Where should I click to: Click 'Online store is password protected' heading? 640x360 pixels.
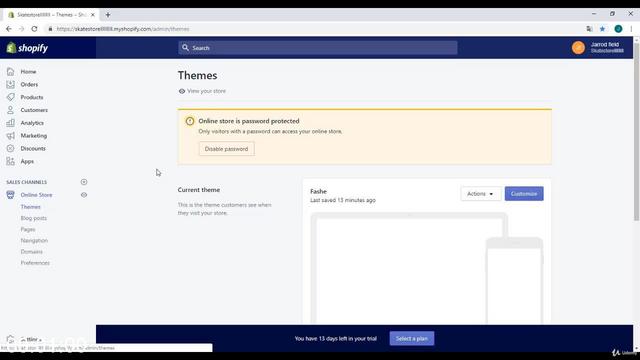click(249, 121)
